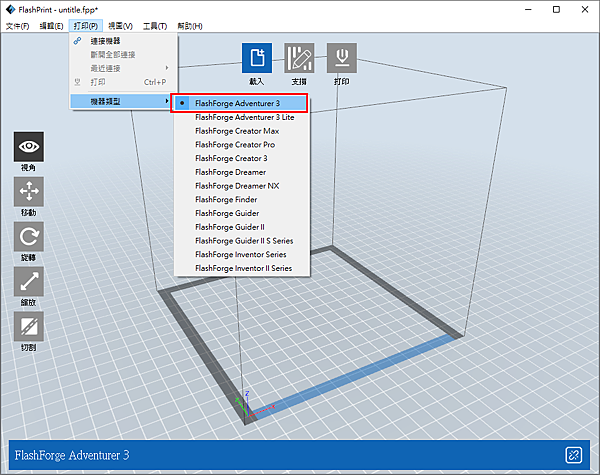This screenshot has width=600, height=475.
Task: Click the 打印 (Print) toolbar icon
Action: 342,58
